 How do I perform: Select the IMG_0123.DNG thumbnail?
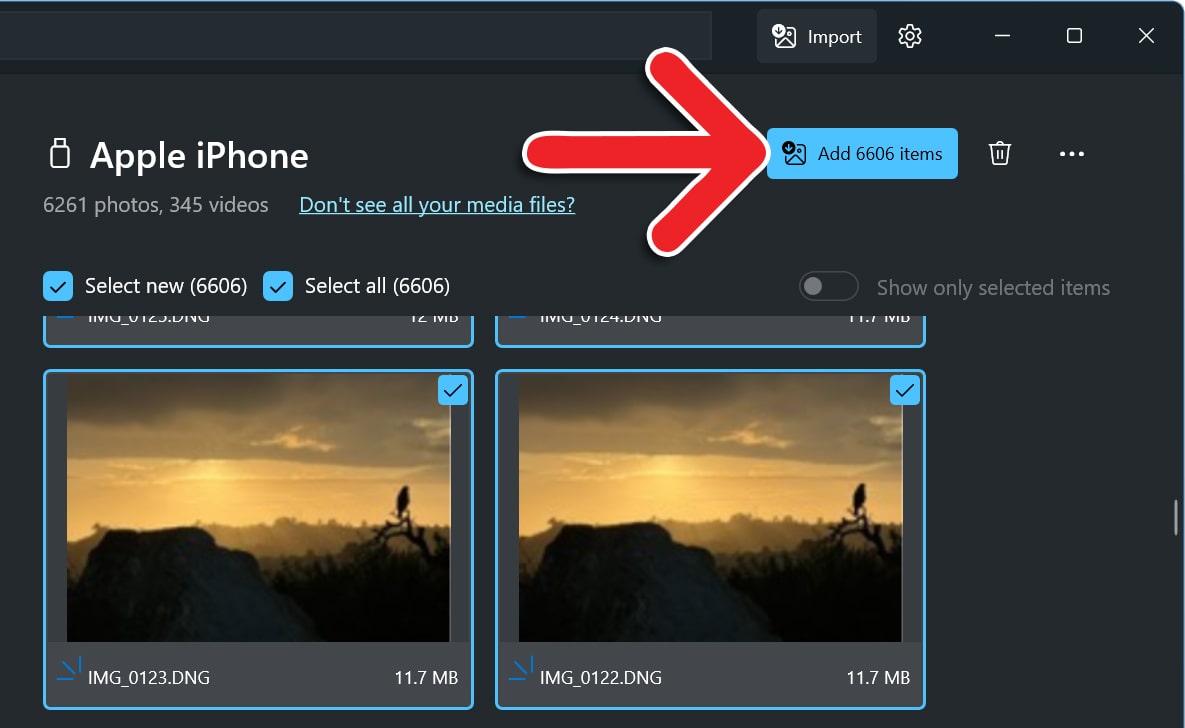tap(258, 510)
